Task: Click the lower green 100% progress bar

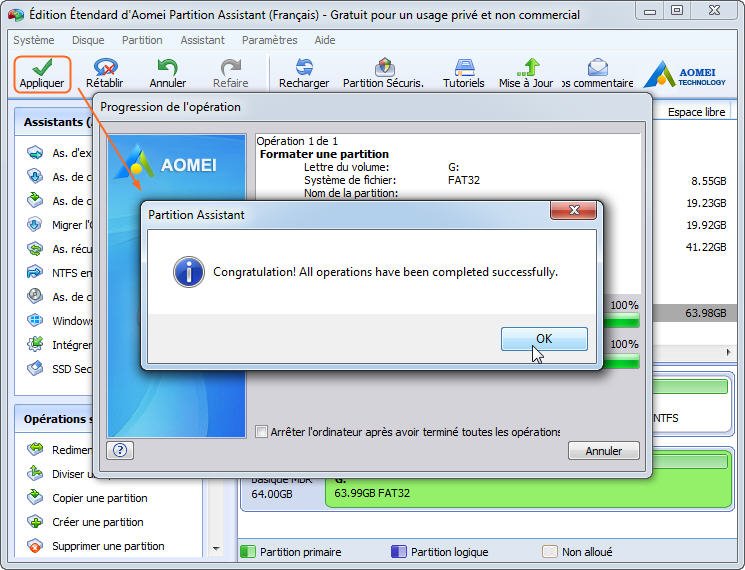Action: 621,362
